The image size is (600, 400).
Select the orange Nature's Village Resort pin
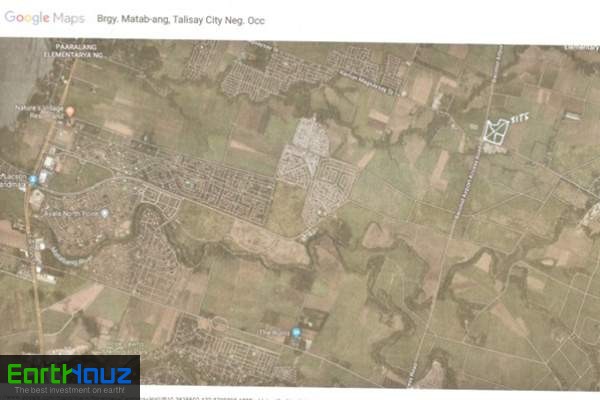(70, 112)
